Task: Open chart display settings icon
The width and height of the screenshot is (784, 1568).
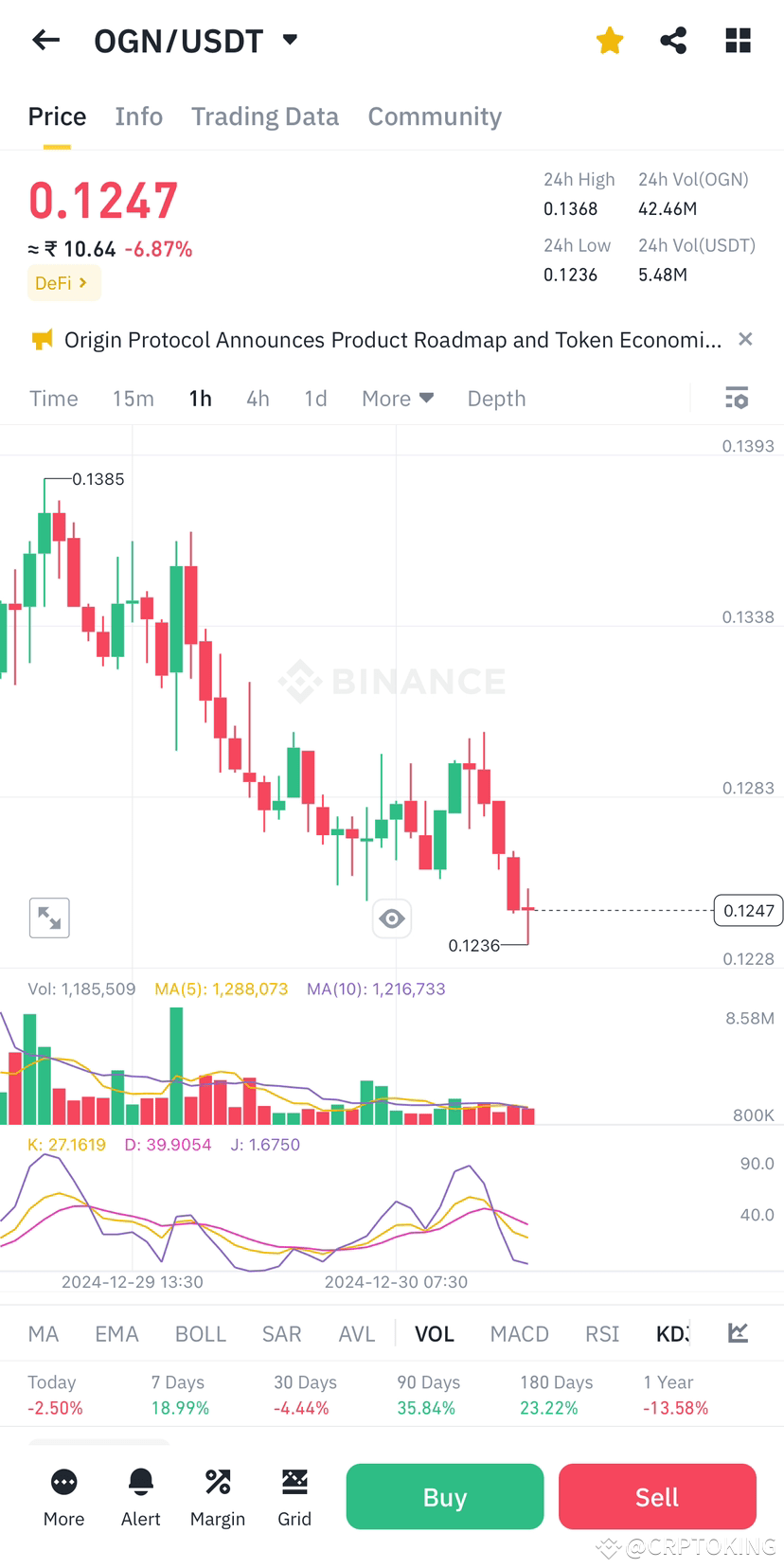Action: click(736, 398)
